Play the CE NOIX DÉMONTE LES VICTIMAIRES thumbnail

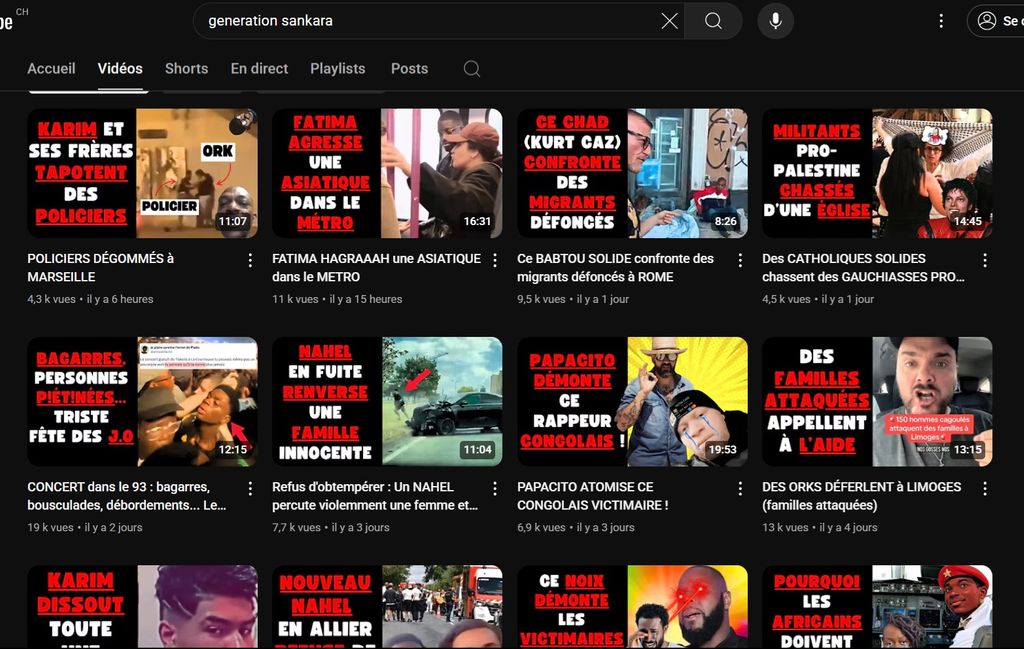click(x=632, y=607)
